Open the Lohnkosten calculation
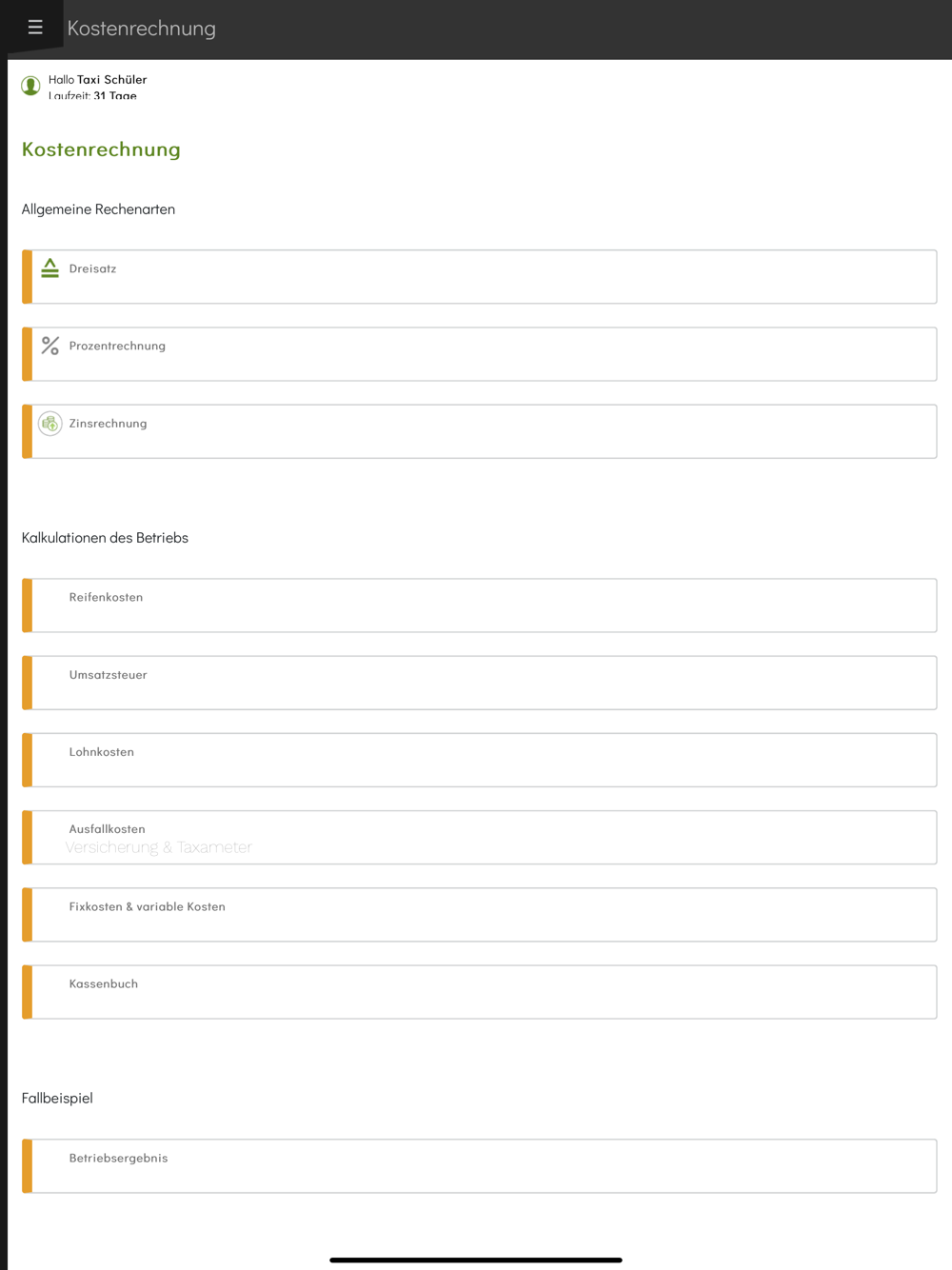Viewport: 952px width, 1270px height. coord(479,760)
